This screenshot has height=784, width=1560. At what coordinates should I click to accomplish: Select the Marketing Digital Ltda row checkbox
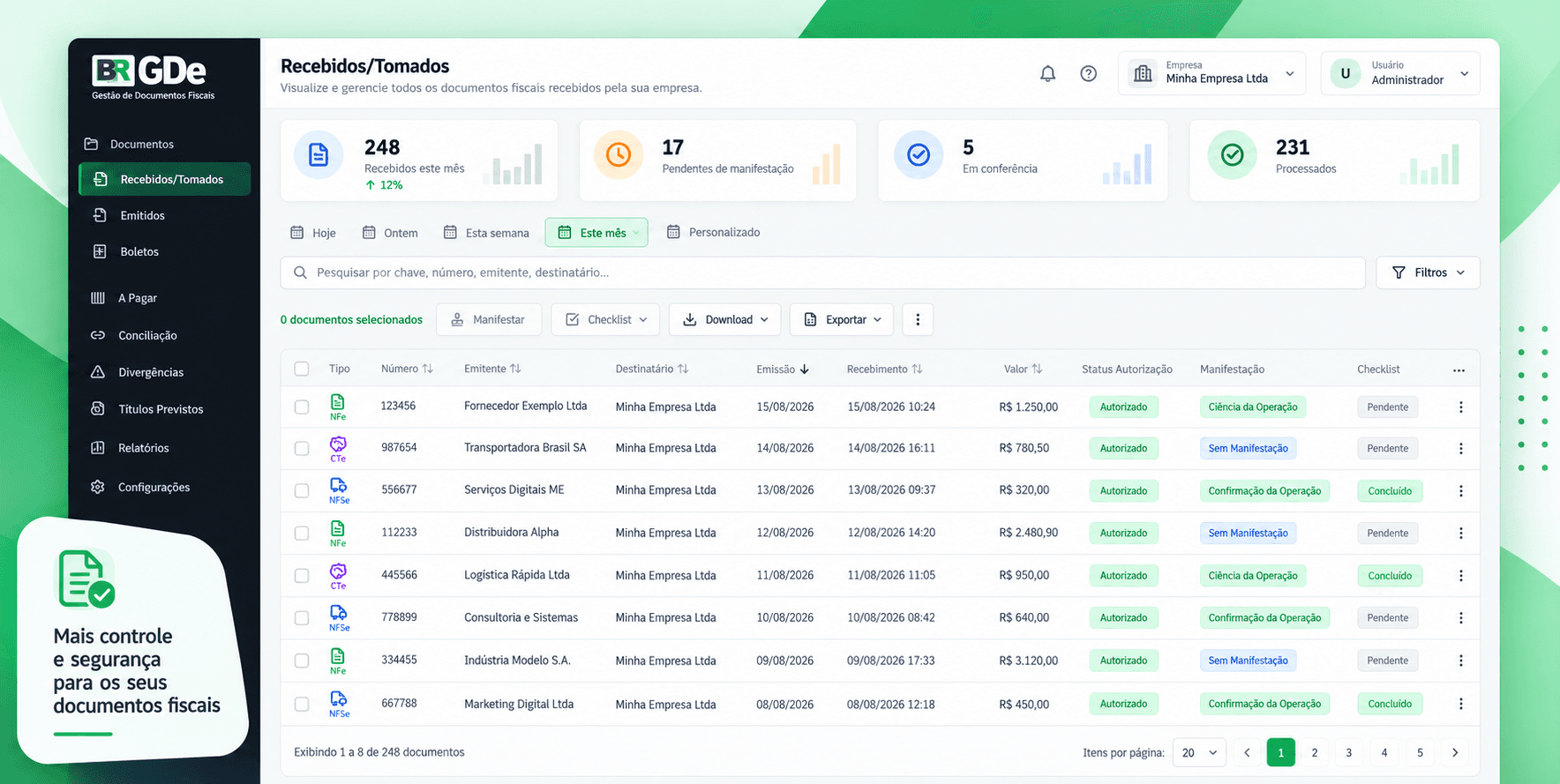pyautogui.click(x=302, y=705)
